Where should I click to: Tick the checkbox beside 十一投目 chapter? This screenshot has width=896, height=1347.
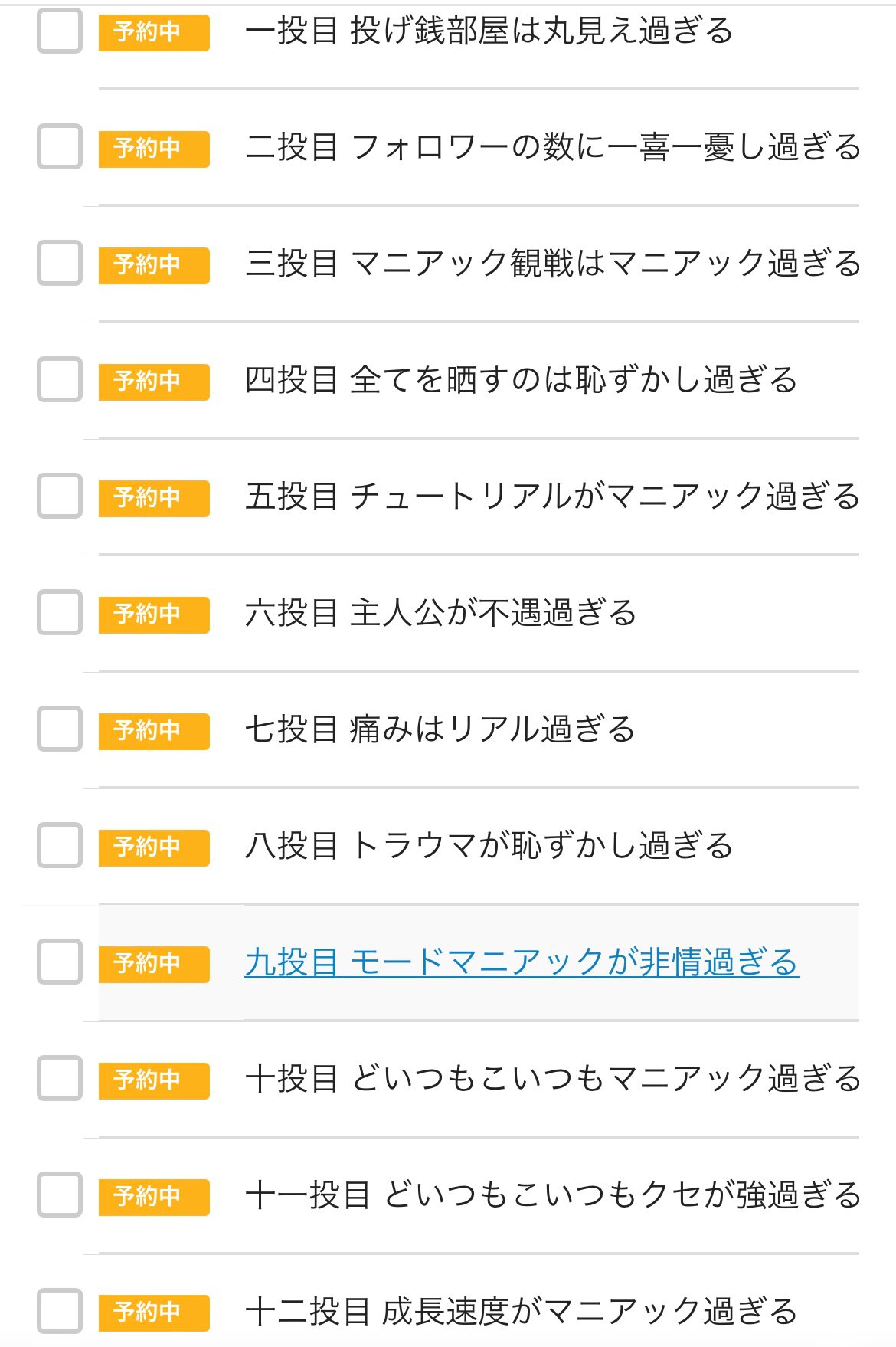point(60,1195)
